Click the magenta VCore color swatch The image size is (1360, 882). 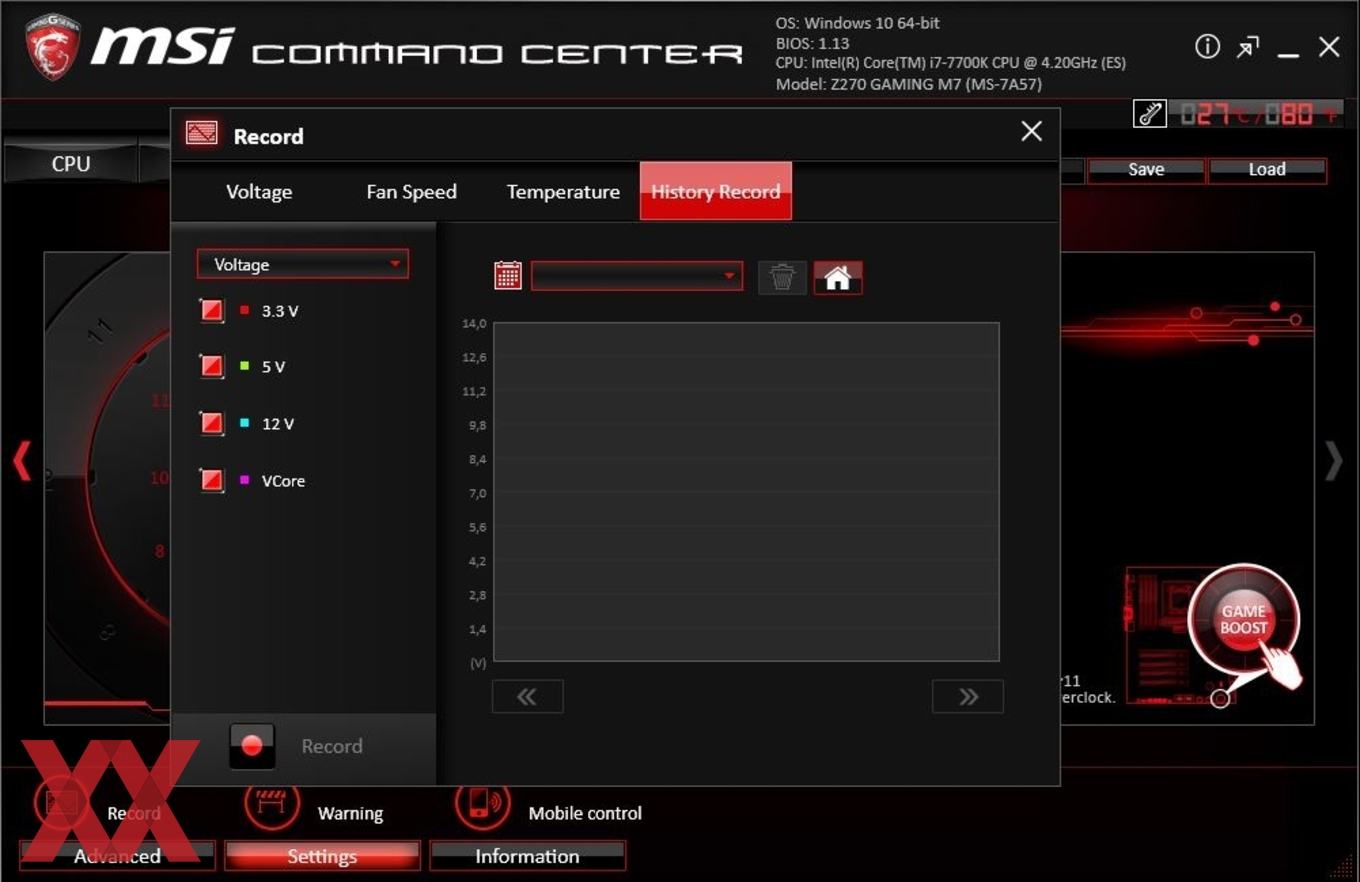tap(245, 481)
